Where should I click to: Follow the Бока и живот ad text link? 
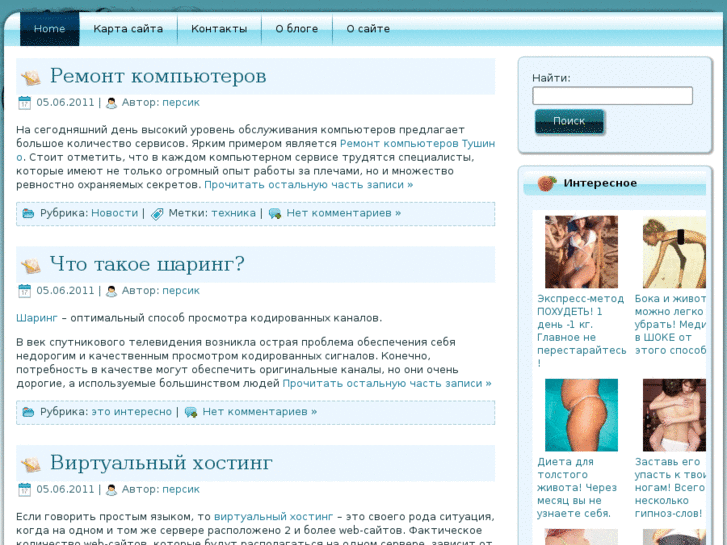click(670, 324)
